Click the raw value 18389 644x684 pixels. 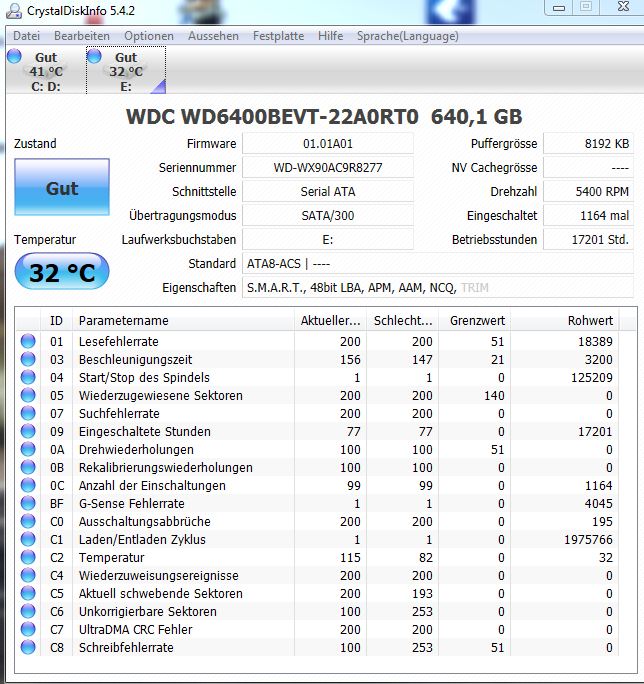click(x=595, y=341)
